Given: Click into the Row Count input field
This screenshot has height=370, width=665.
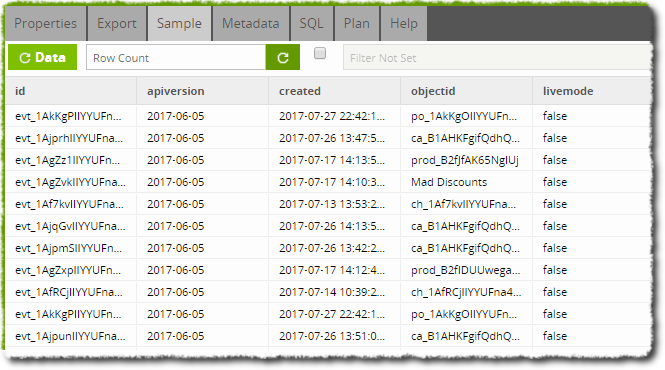Looking at the screenshot, I should tap(176, 57).
